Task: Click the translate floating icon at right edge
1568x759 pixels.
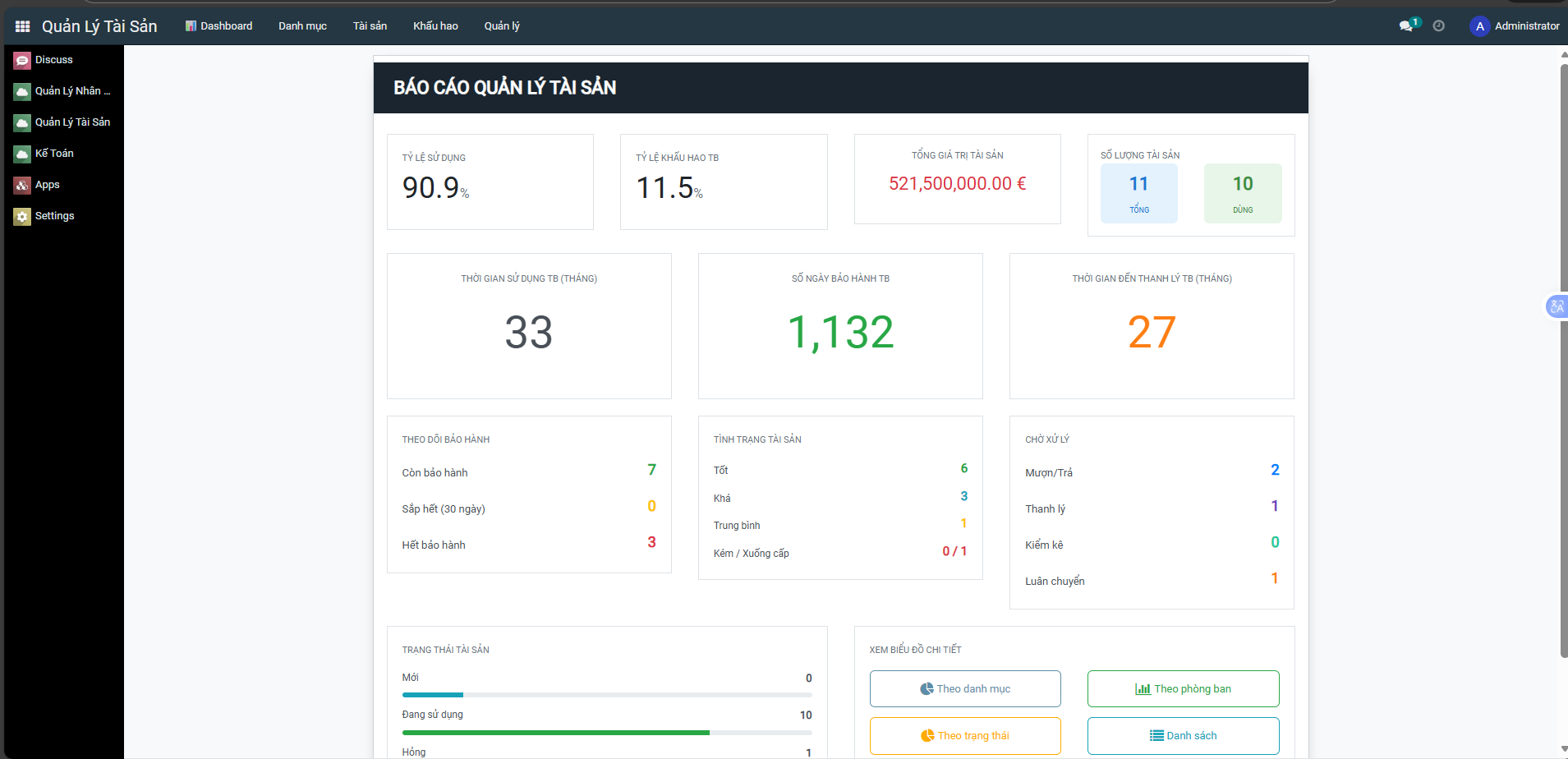Action: (1557, 306)
